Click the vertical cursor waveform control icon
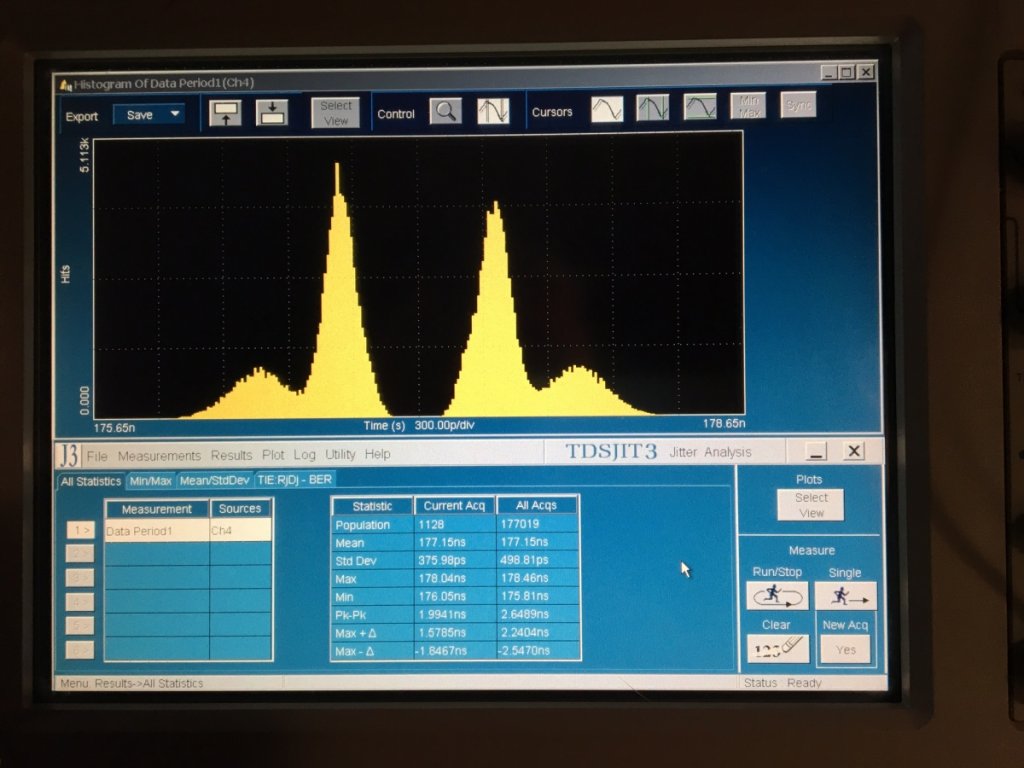 point(493,111)
